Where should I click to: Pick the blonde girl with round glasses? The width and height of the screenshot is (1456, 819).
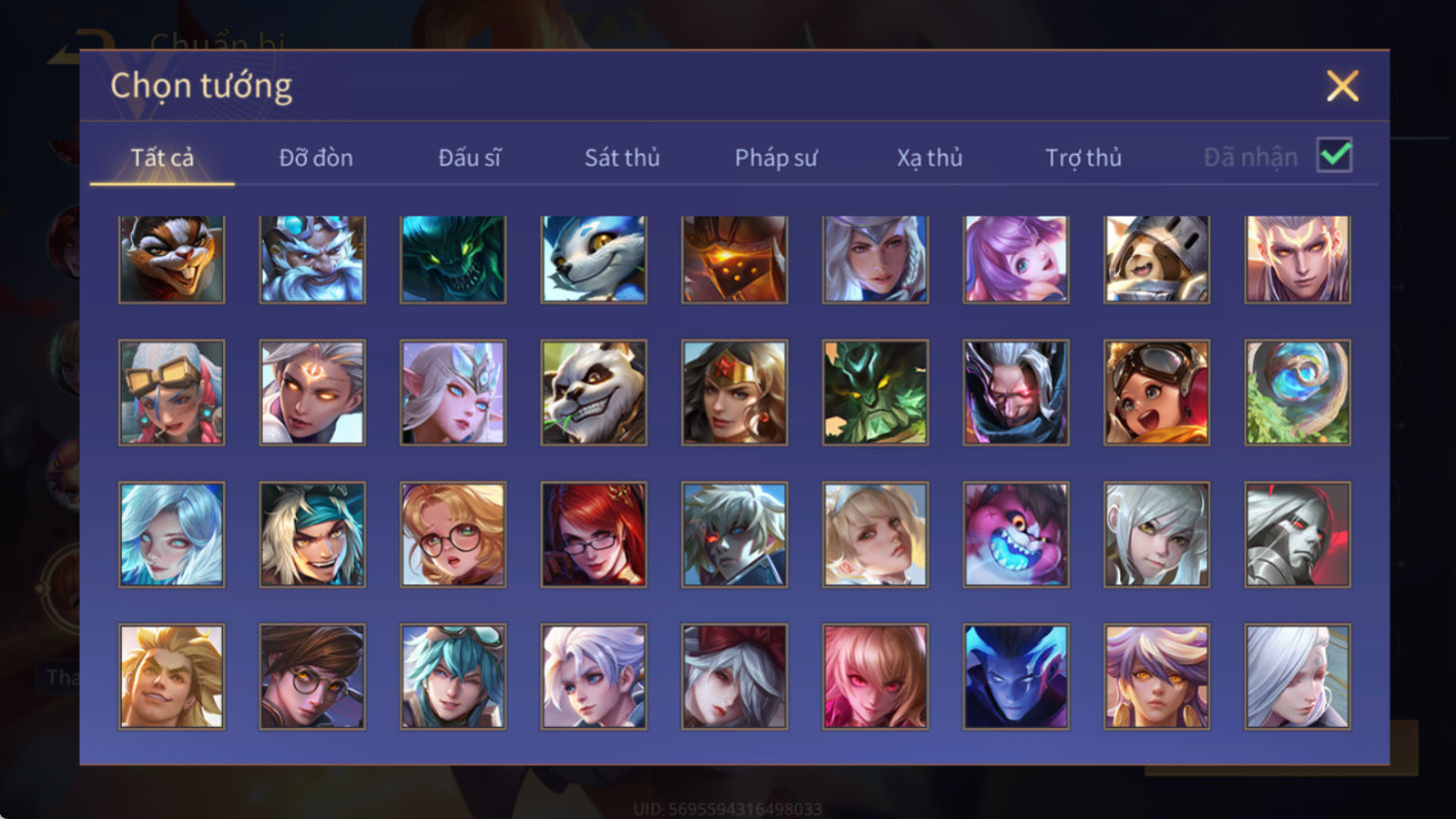(x=453, y=534)
